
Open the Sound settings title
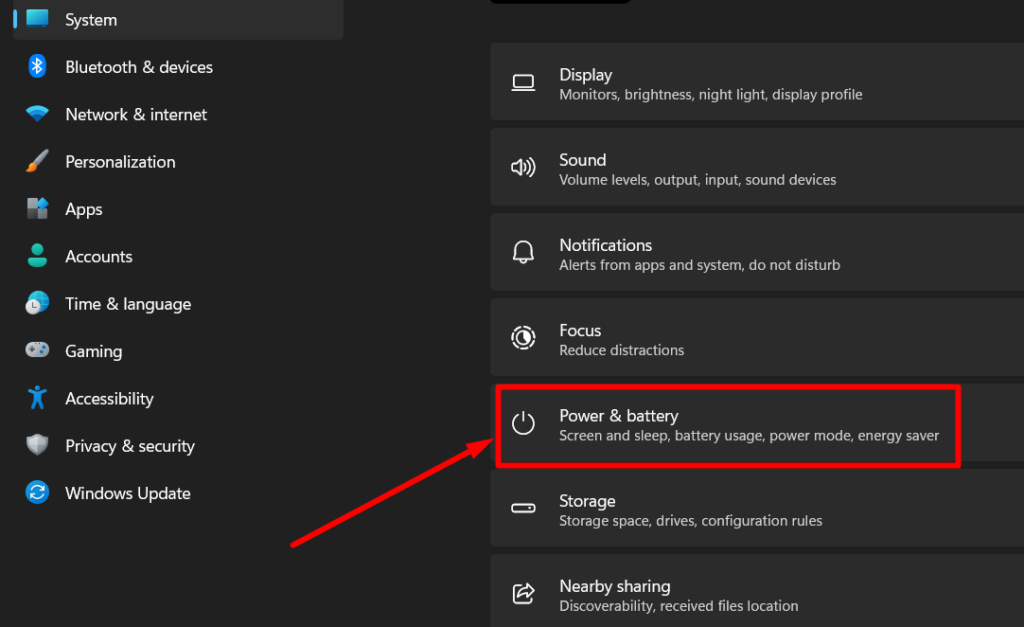[x=583, y=160]
